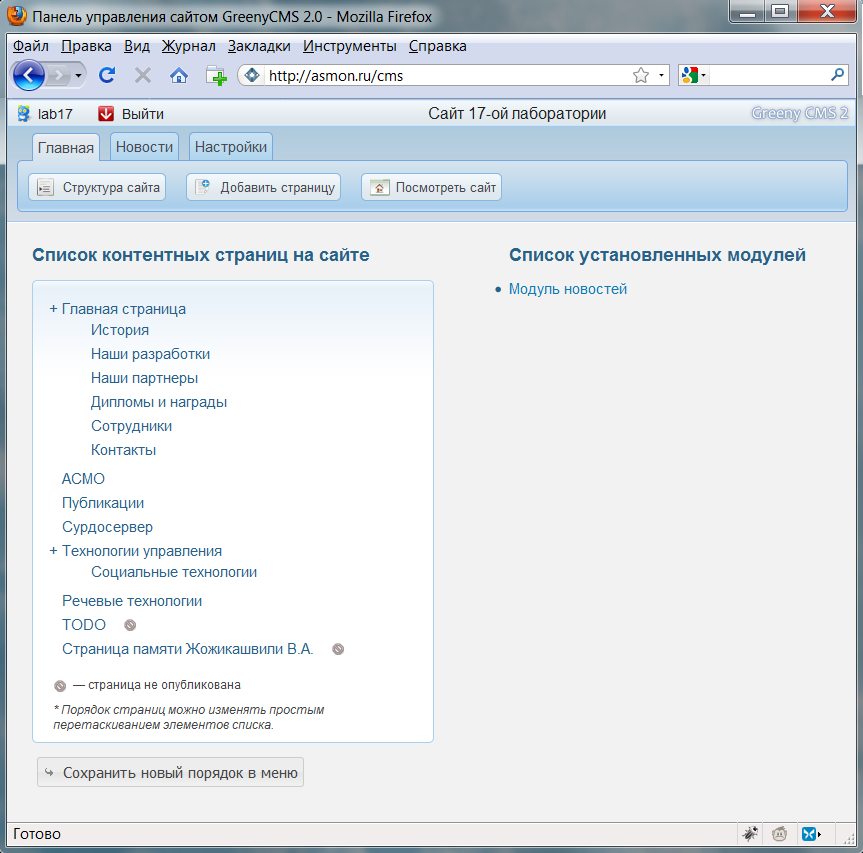Image resolution: width=863 pixels, height=853 pixels.
Task: Open a new tab with the green plus icon
Action: (x=215, y=74)
